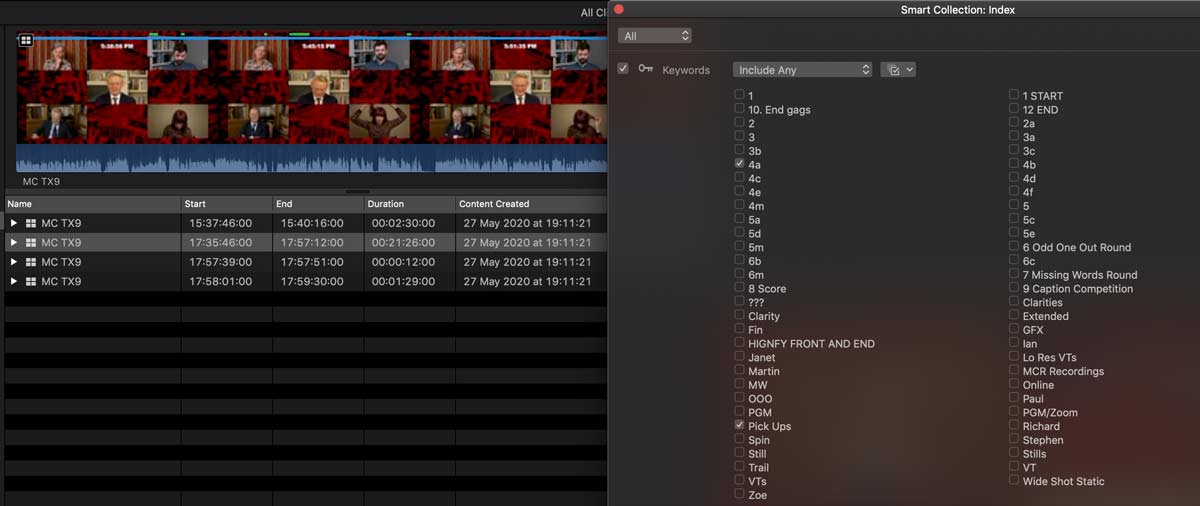The height and width of the screenshot is (506, 1200).
Task: Sort clips by the End column
Action: 318,204
